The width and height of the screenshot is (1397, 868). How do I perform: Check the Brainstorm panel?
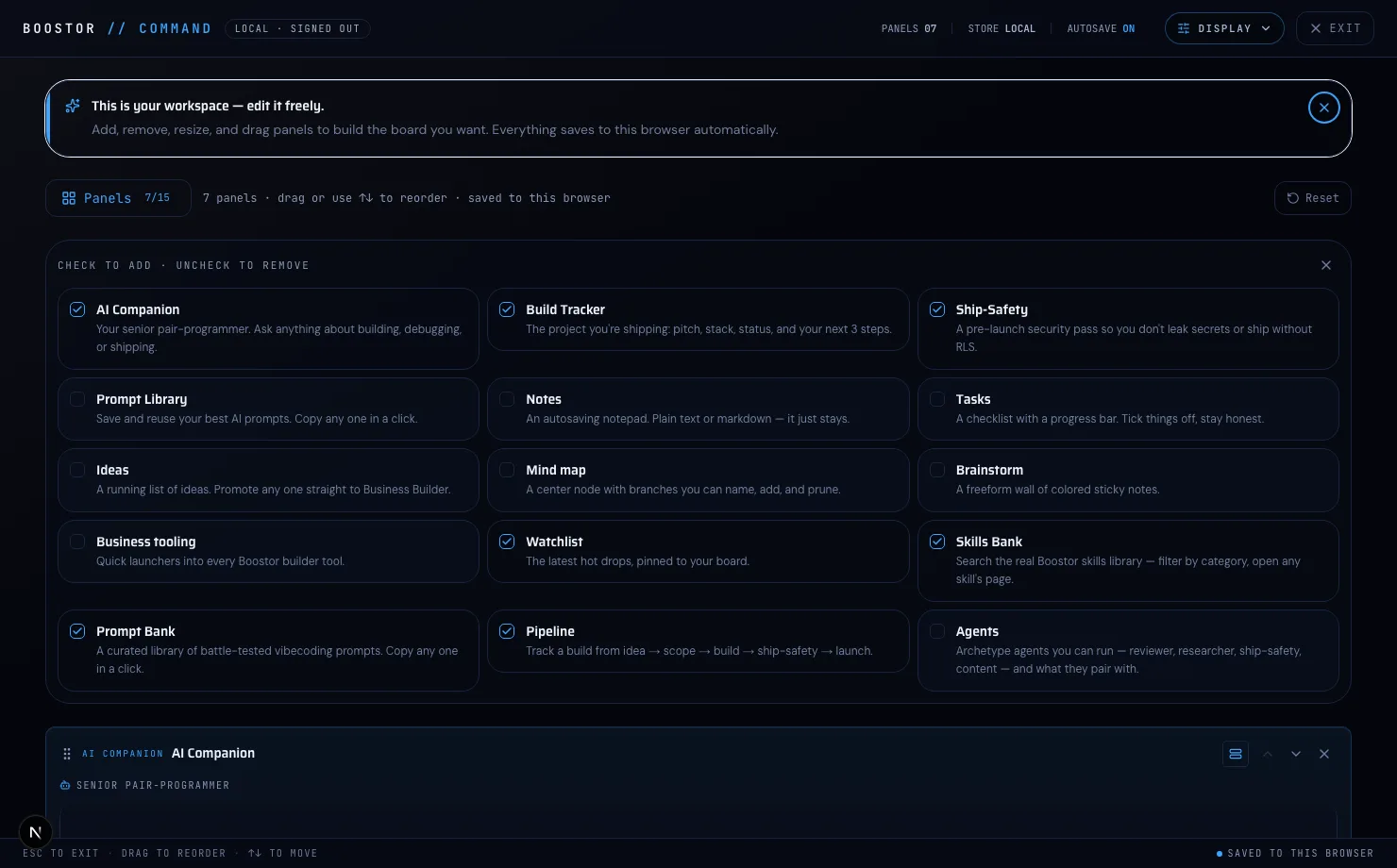click(x=937, y=470)
